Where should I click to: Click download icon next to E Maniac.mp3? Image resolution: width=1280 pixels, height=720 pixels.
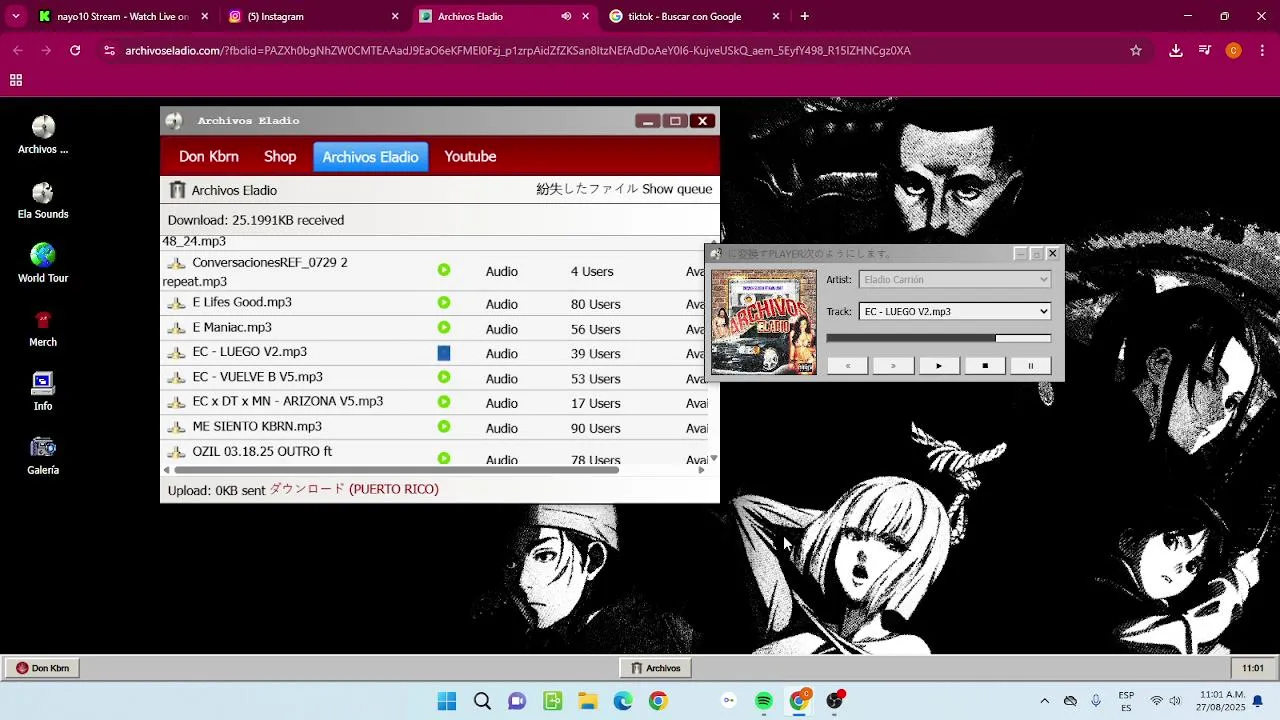click(x=176, y=328)
